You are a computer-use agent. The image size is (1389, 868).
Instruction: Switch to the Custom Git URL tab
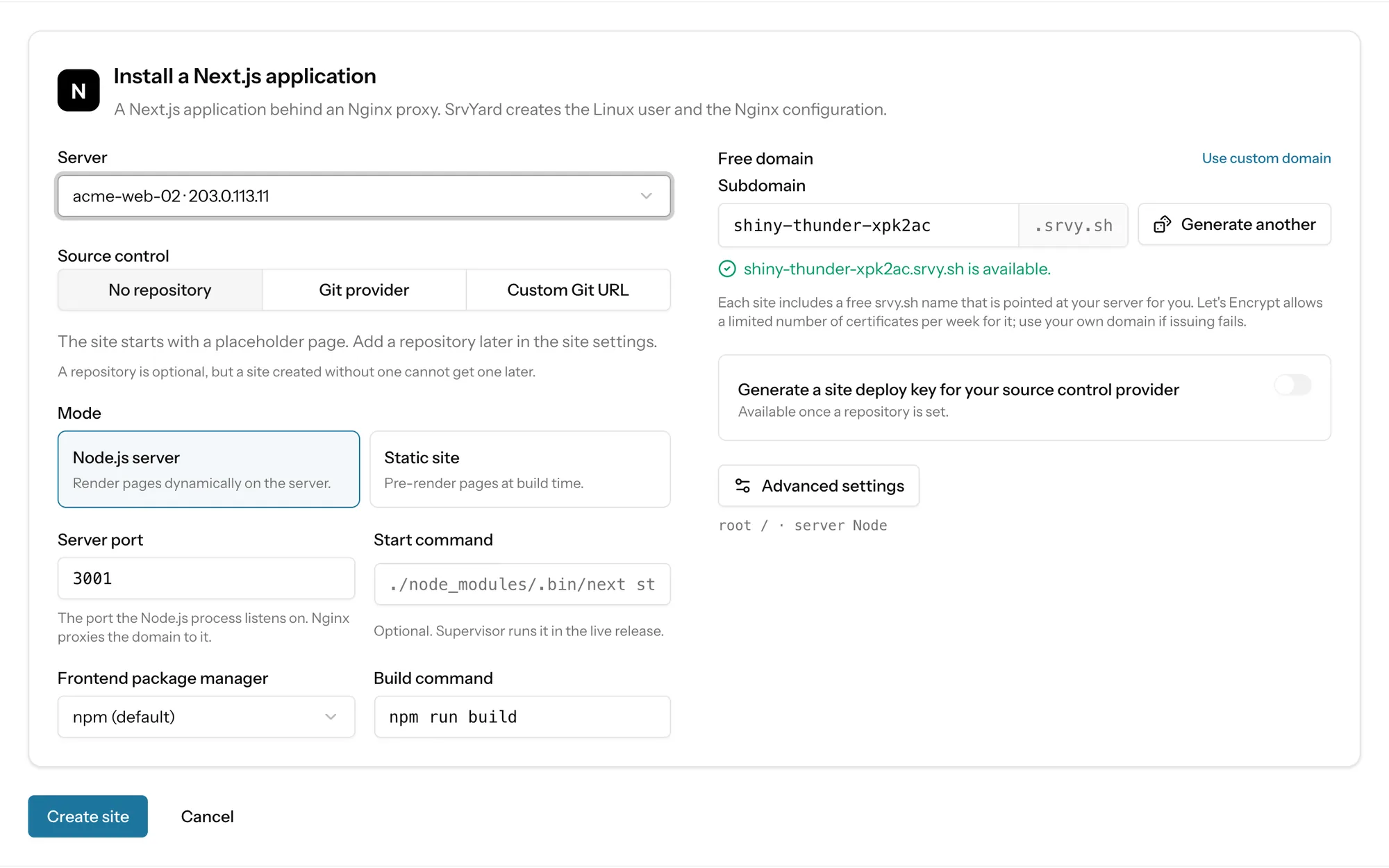[x=568, y=290]
